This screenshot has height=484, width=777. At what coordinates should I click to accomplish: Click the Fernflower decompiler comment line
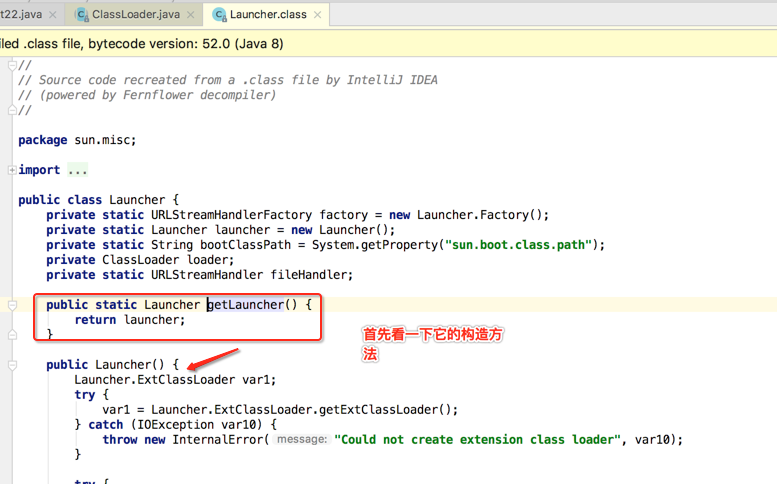(147, 95)
